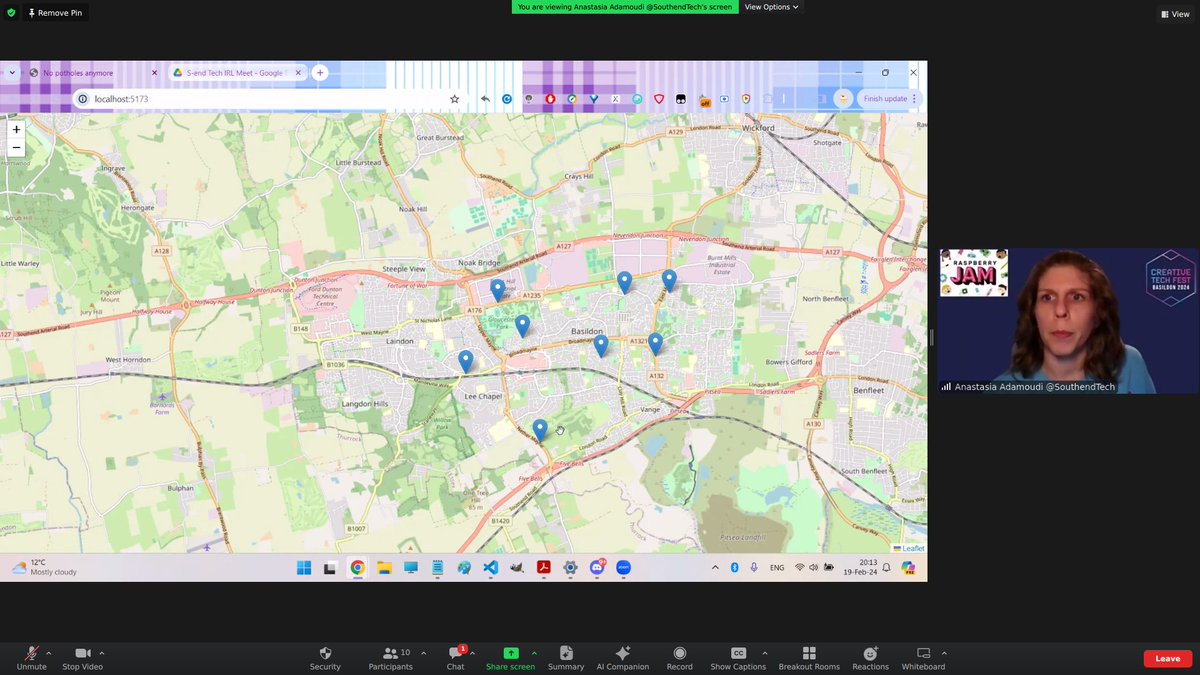This screenshot has height=675, width=1200.
Task: Open the Participants panel
Action: coord(390,658)
